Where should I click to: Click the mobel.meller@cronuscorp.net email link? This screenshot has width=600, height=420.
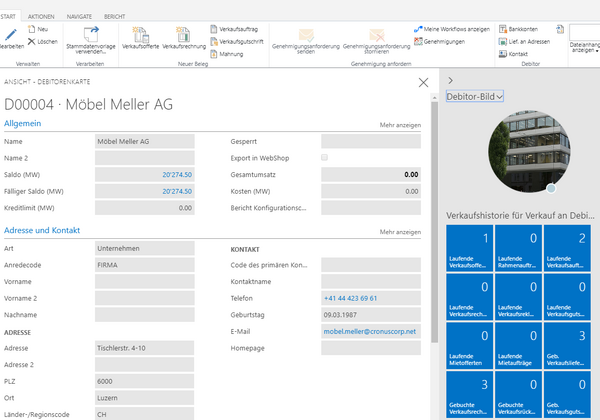pyautogui.click(x=369, y=331)
